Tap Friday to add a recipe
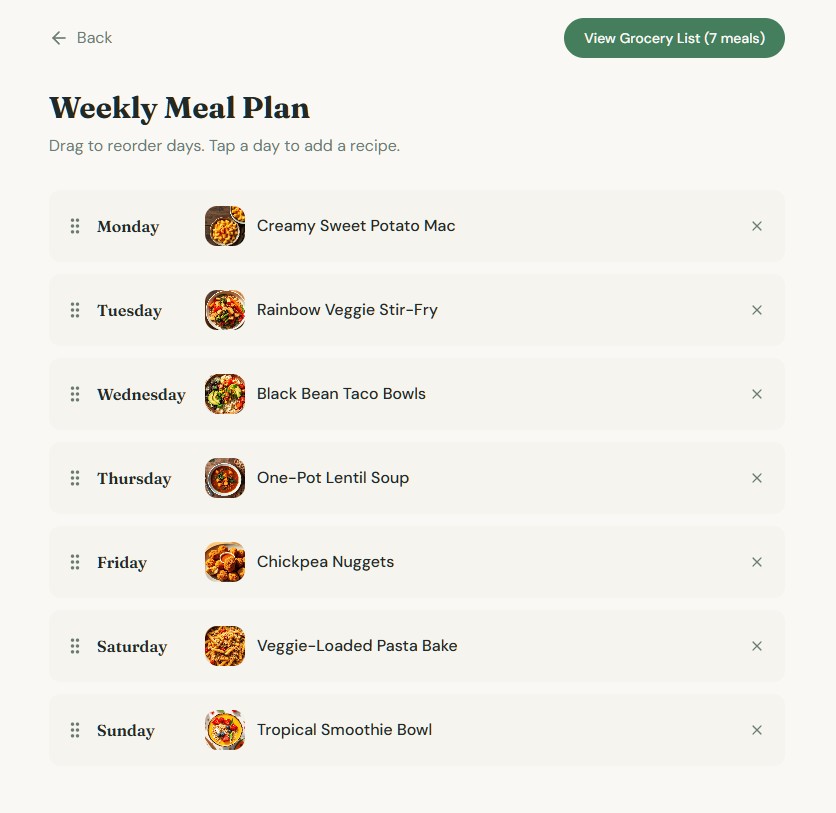The width and height of the screenshot is (836, 813). click(122, 563)
